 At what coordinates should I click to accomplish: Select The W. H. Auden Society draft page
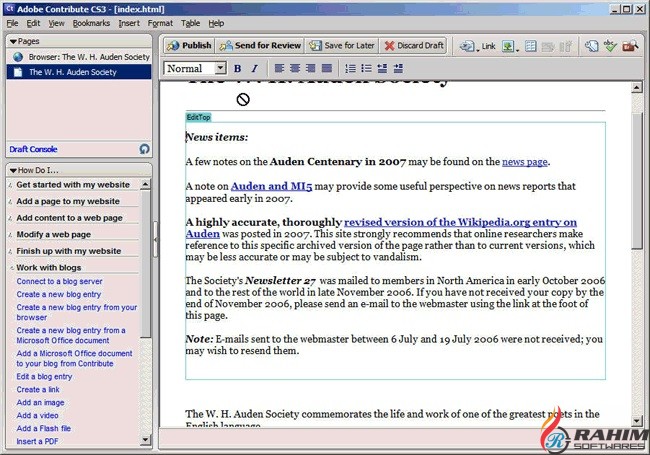tap(79, 72)
